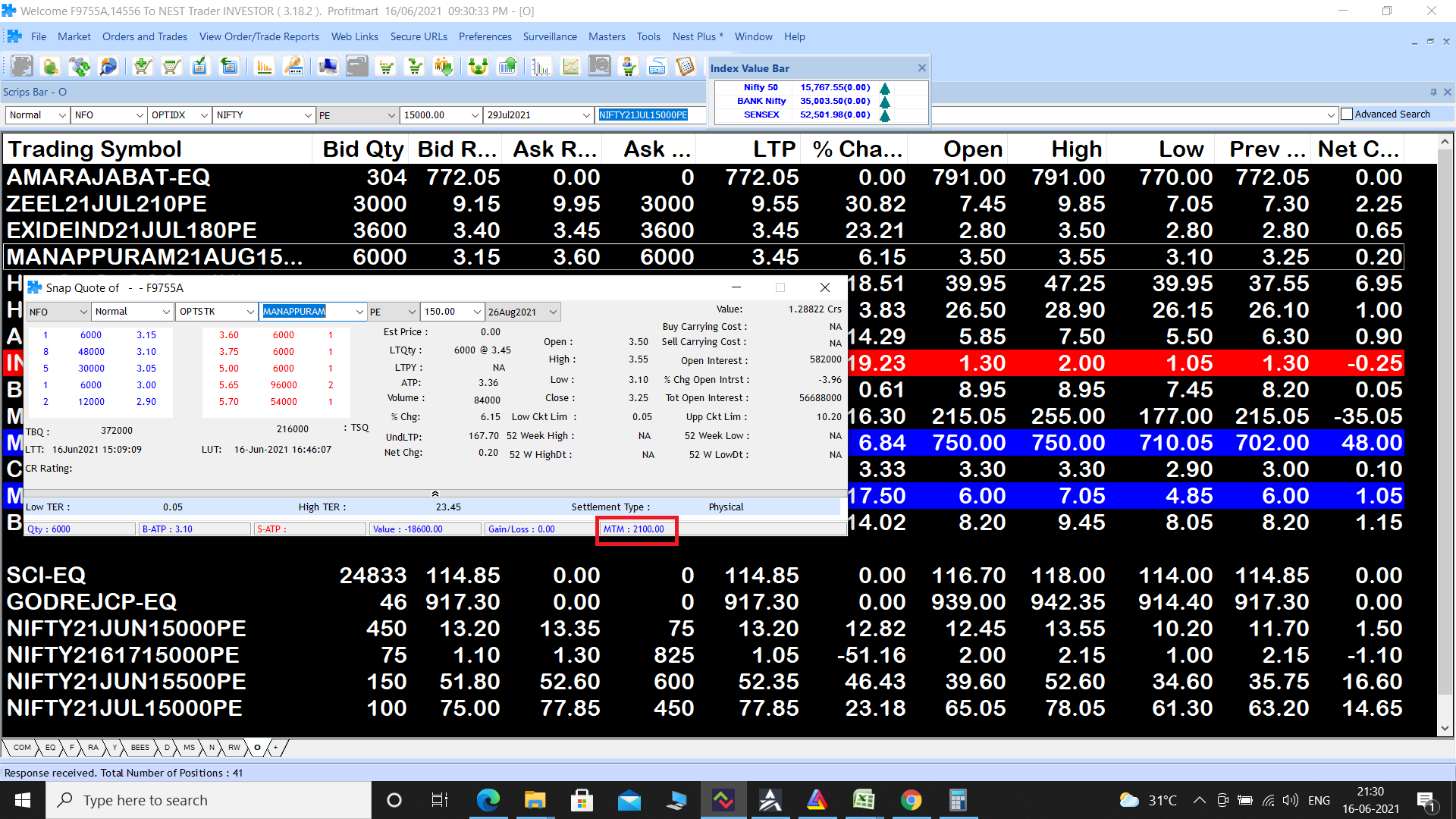Image resolution: width=1456 pixels, height=819 pixels.
Task: Open the Preferences menu
Action: [x=485, y=36]
